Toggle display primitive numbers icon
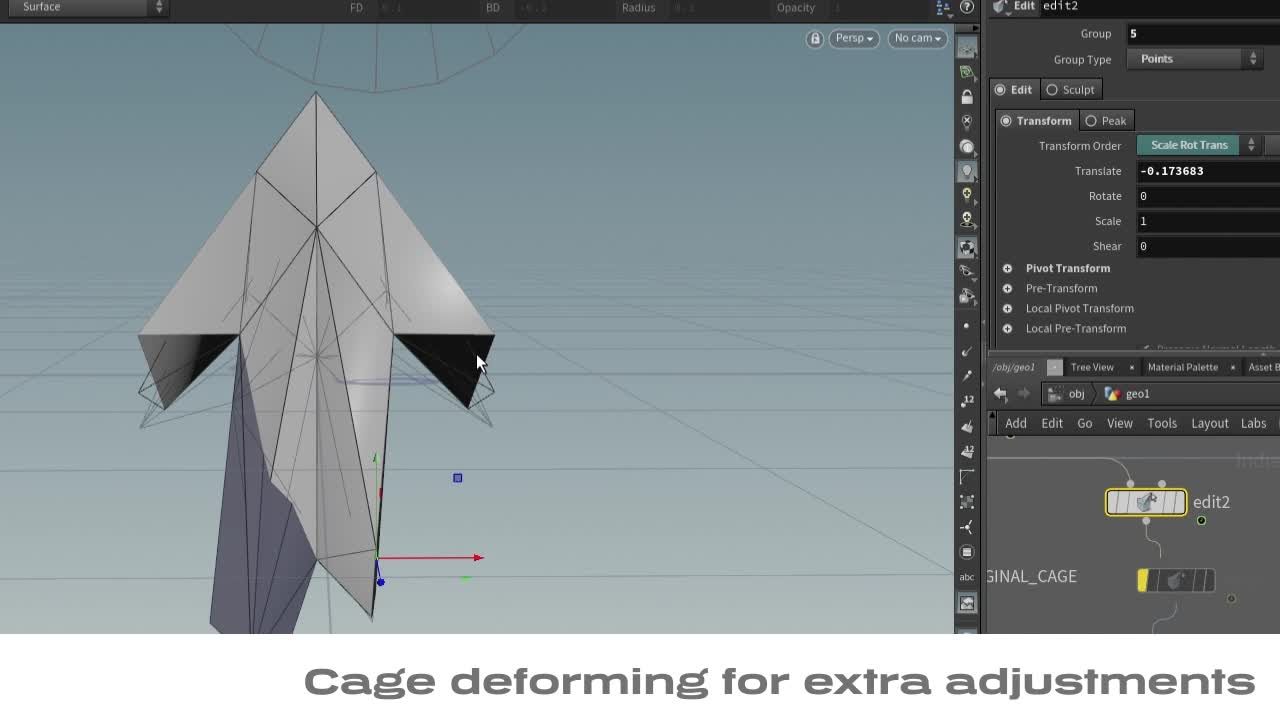Image resolution: width=1280 pixels, height=720 pixels. 967,451
